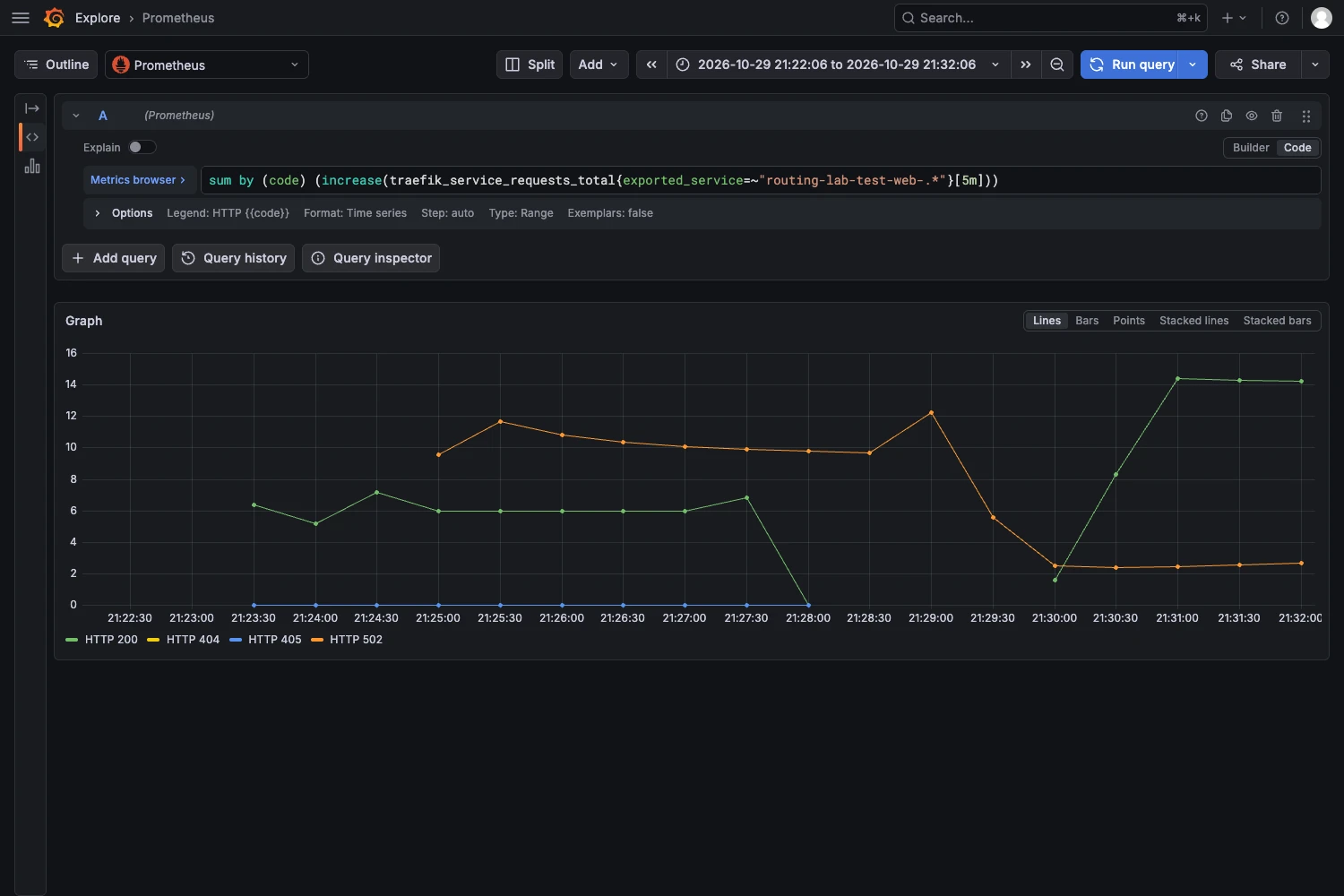Focus the Search field
The image size is (1344, 896).
tap(1051, 18)
